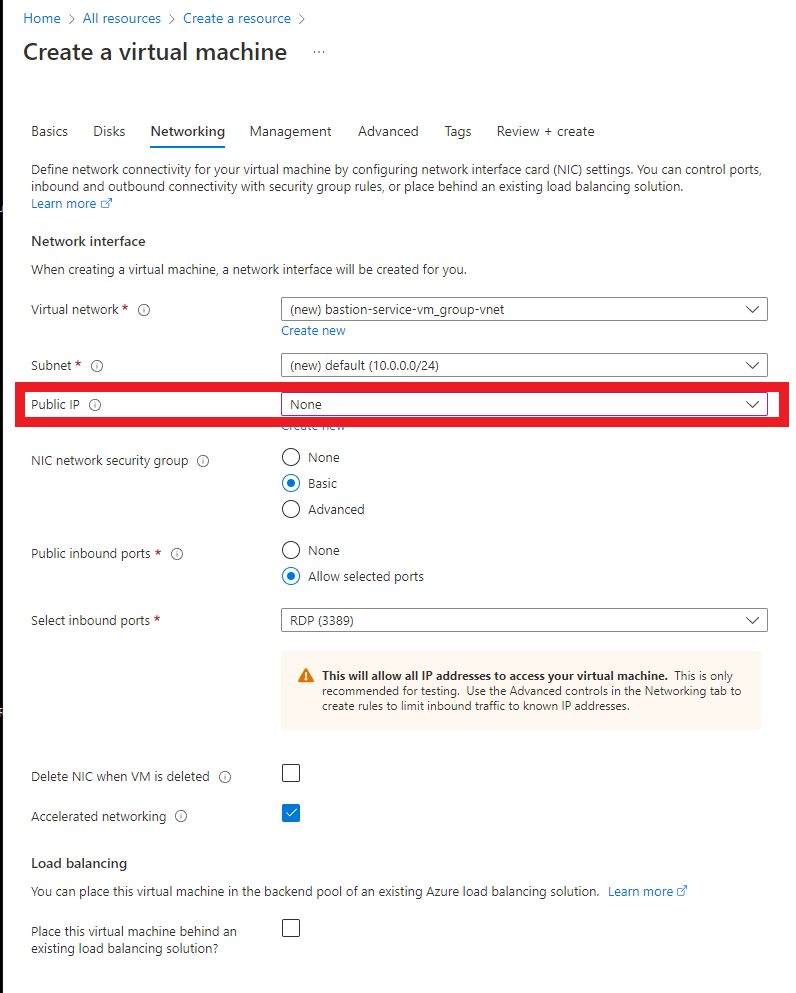This screenshot has height=993, width=796.
Task: Click the info icon next to Virtual network
Action: [144, 309]
